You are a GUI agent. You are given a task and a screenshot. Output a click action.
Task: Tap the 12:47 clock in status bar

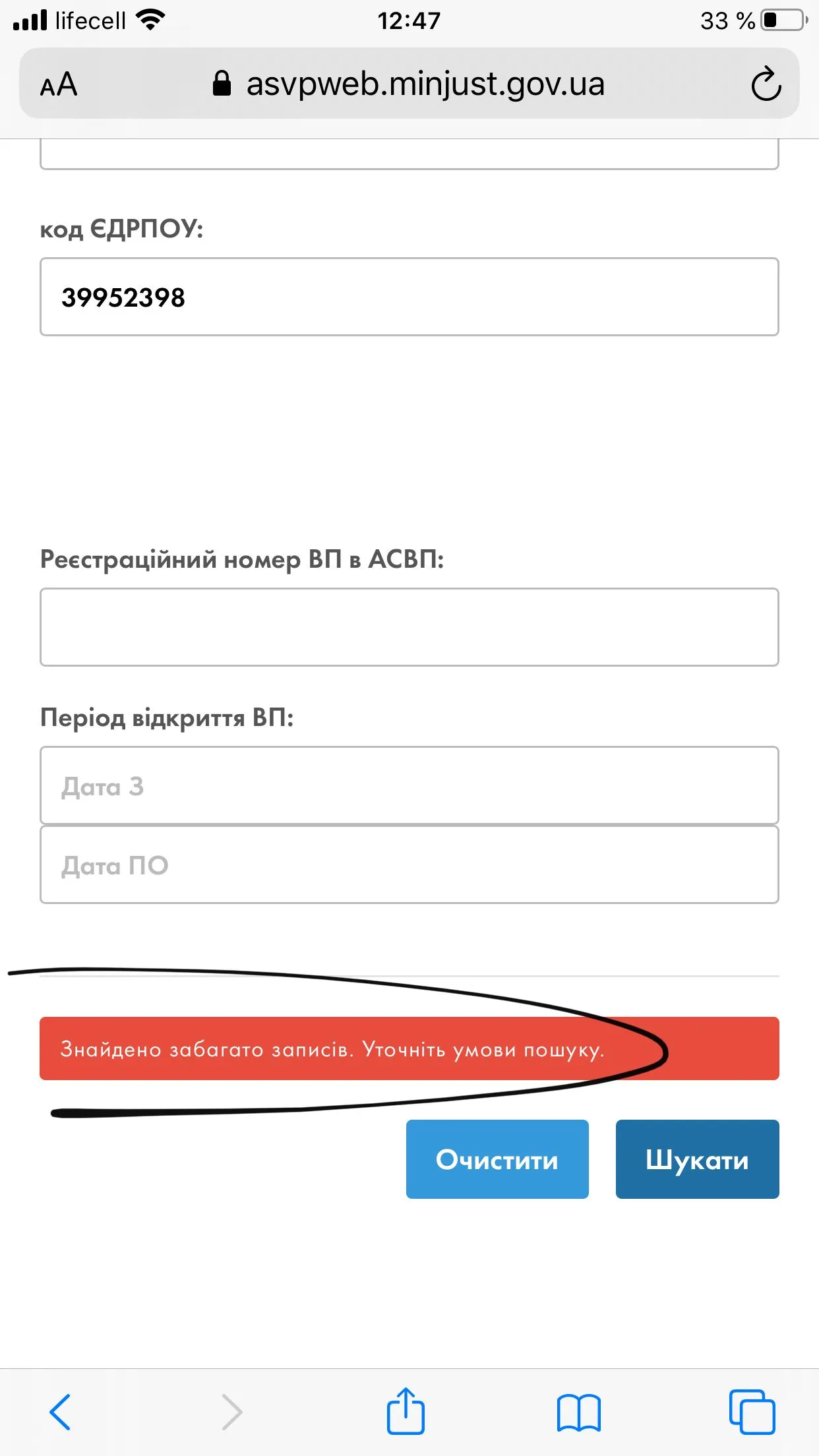click(x=409, y=20)
